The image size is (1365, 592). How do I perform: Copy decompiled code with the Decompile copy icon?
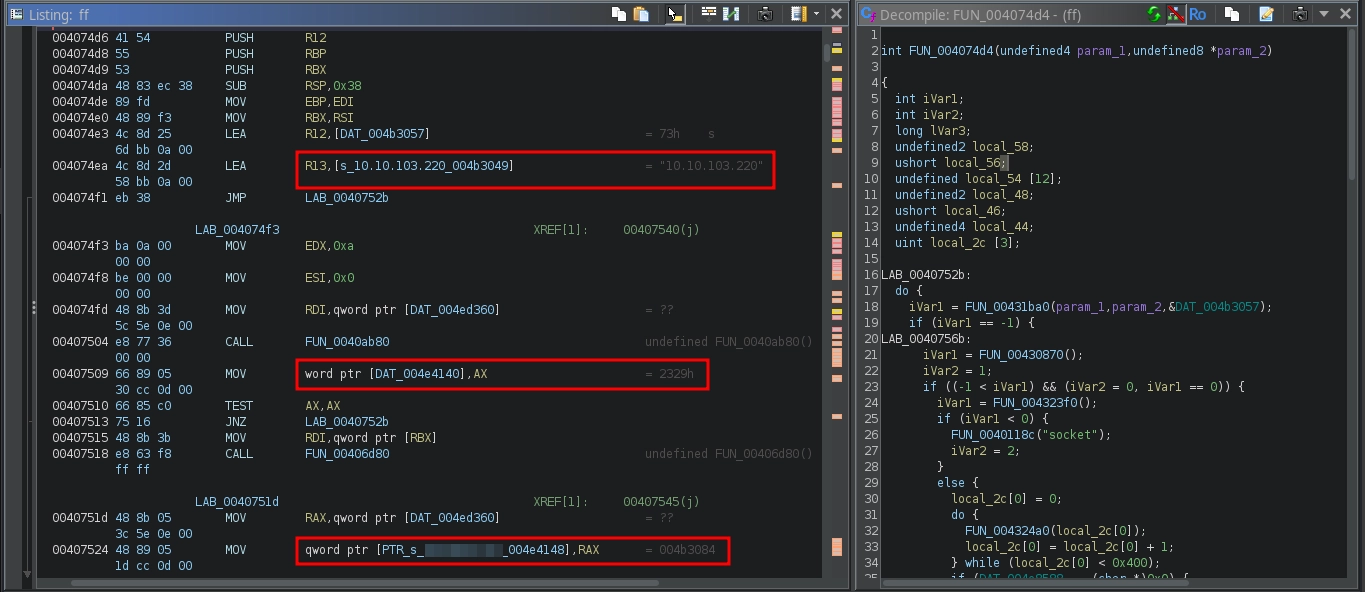tap(1232, 14)
